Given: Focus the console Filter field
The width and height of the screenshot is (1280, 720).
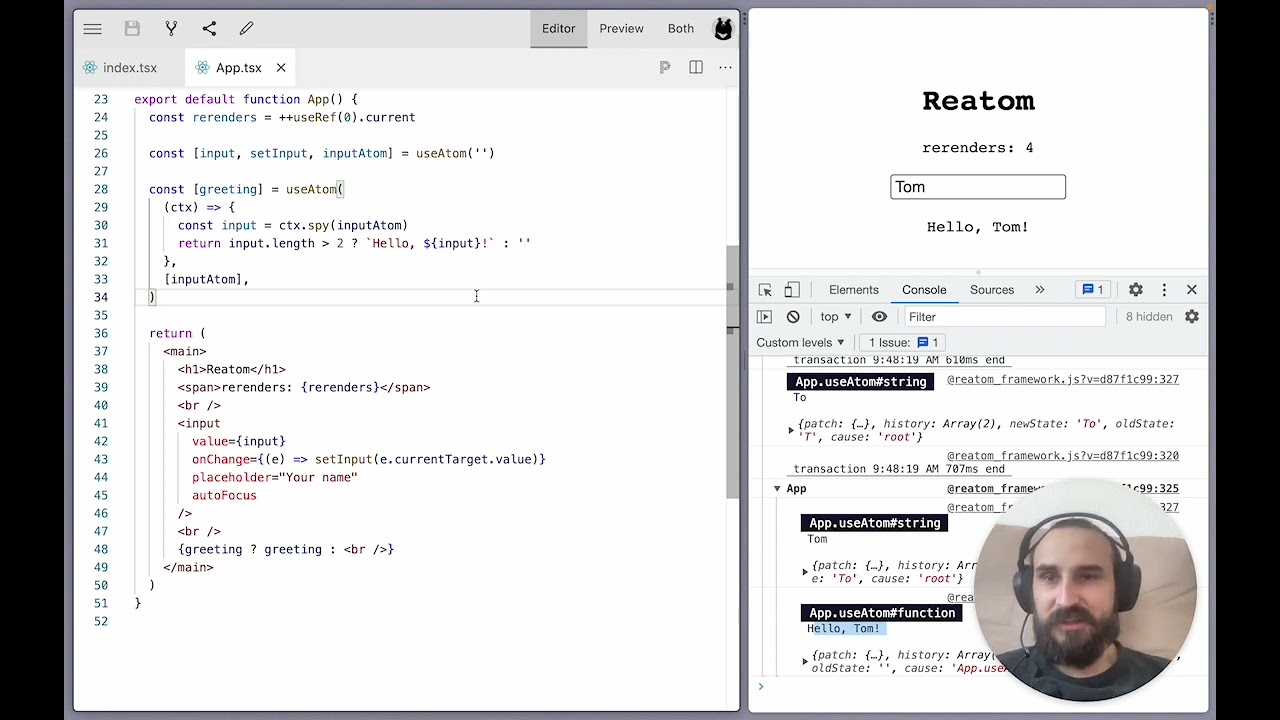Looking at the screenshot, I should (x=1005, y=317).
